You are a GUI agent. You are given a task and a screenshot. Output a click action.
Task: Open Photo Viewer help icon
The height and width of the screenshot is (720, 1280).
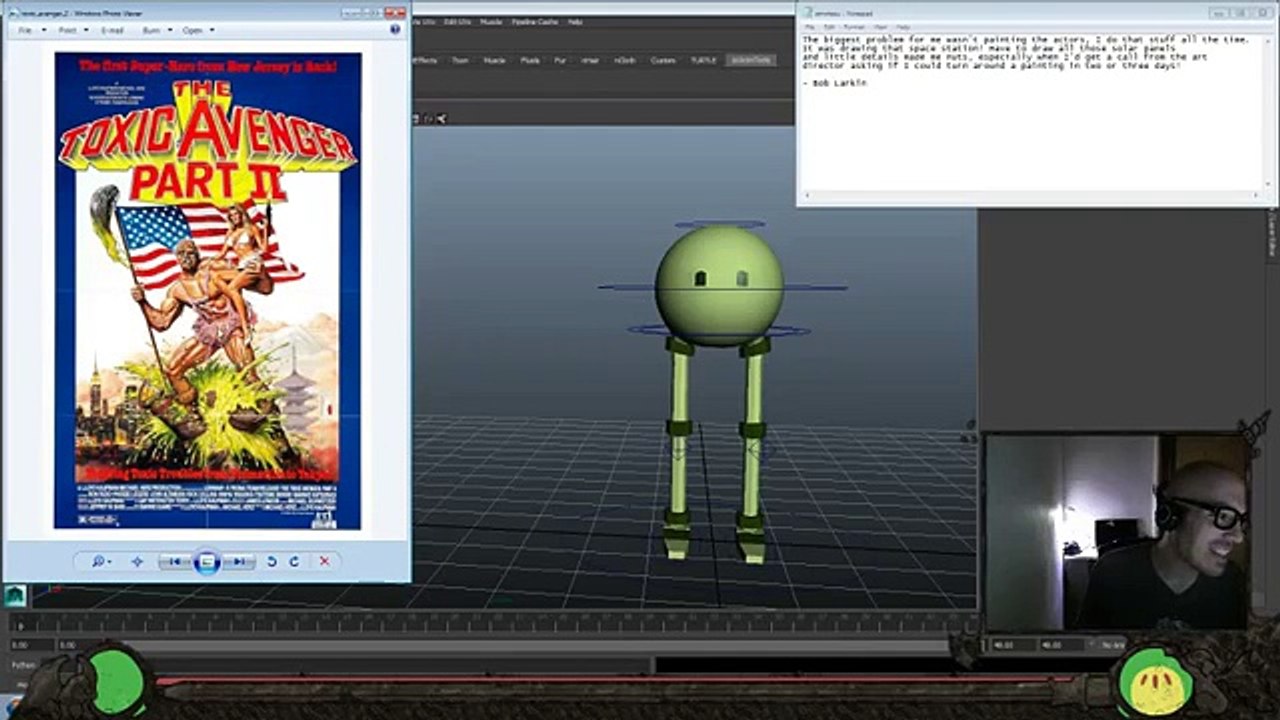395,30
